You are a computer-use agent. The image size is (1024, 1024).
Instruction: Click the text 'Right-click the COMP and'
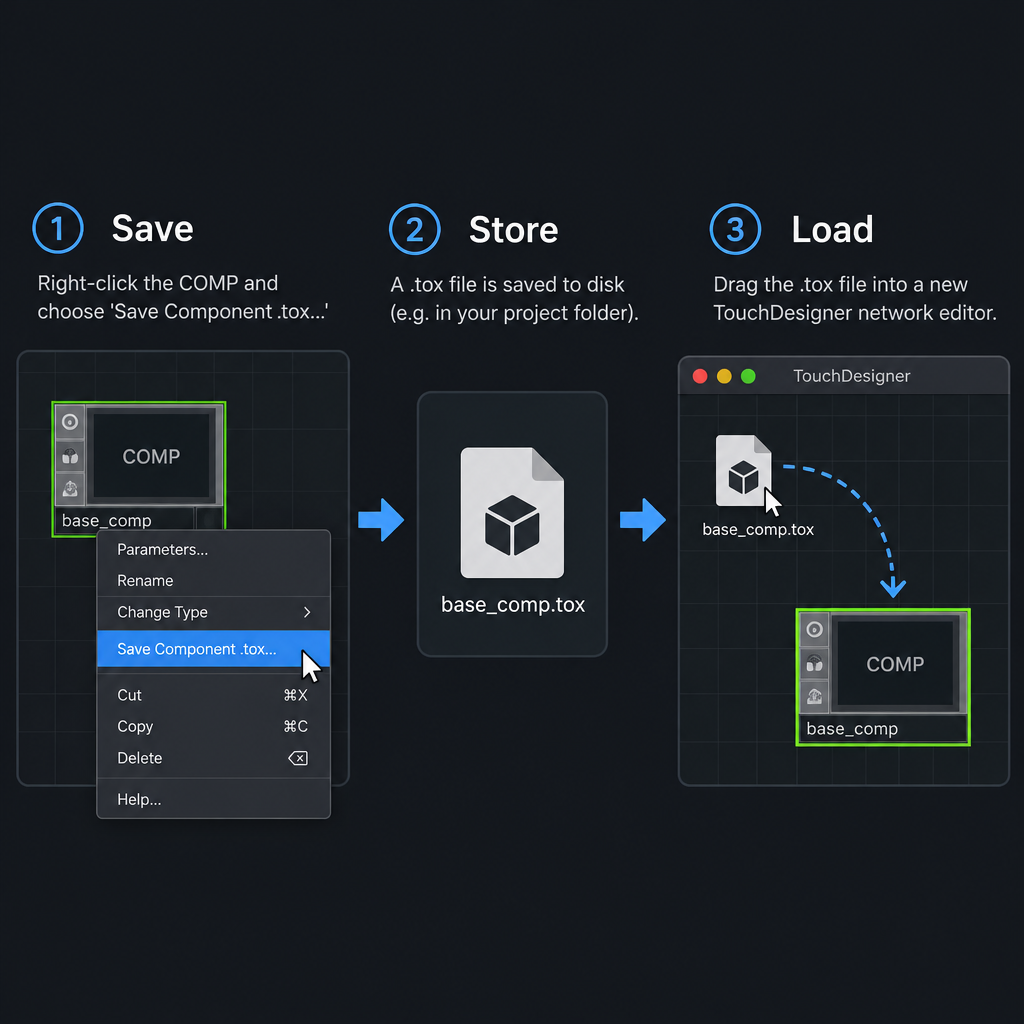pyautogui.click(x=158, y=283)
